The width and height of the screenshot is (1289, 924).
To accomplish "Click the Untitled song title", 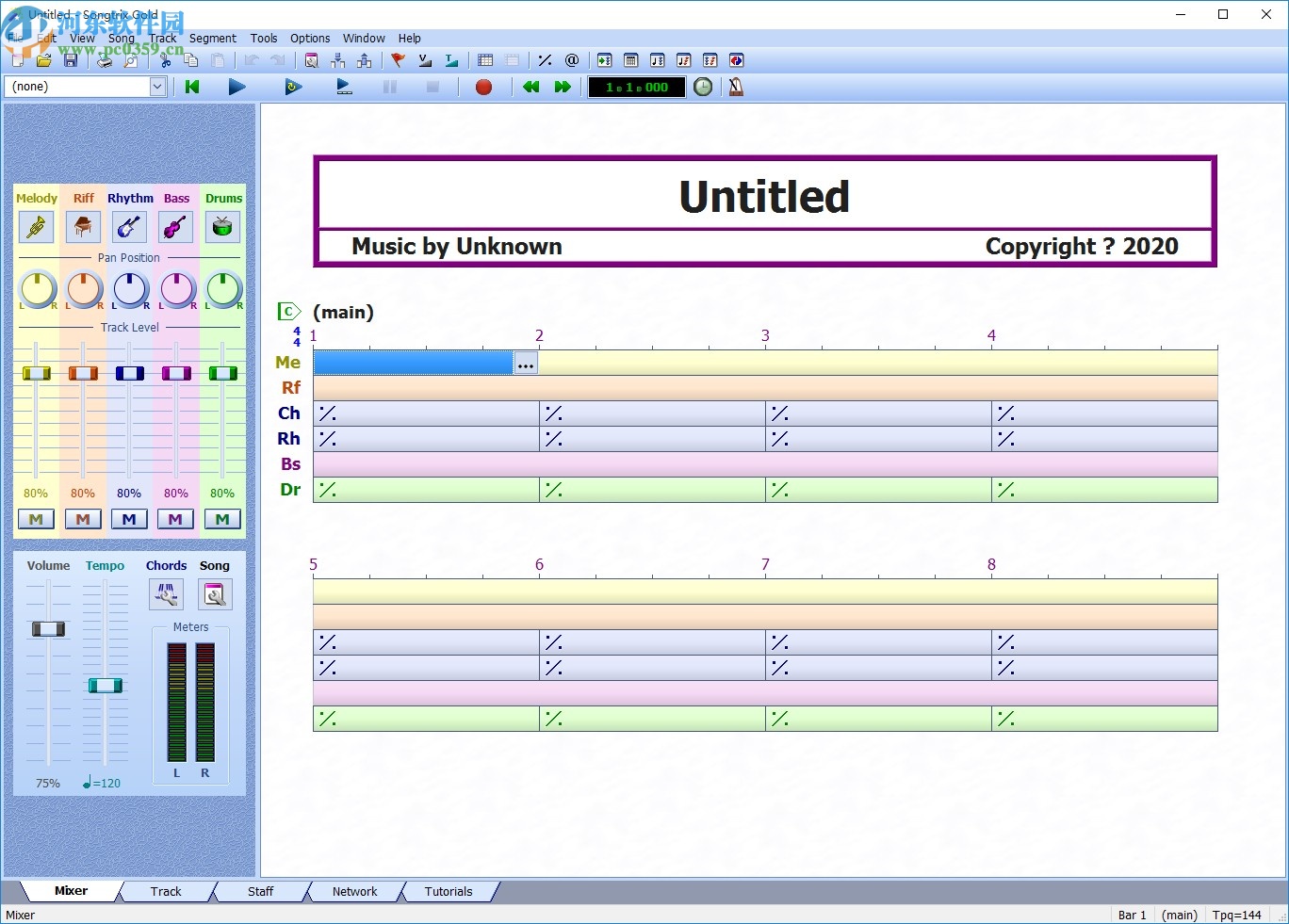I will pyautogui.click(x=764, y=197).
